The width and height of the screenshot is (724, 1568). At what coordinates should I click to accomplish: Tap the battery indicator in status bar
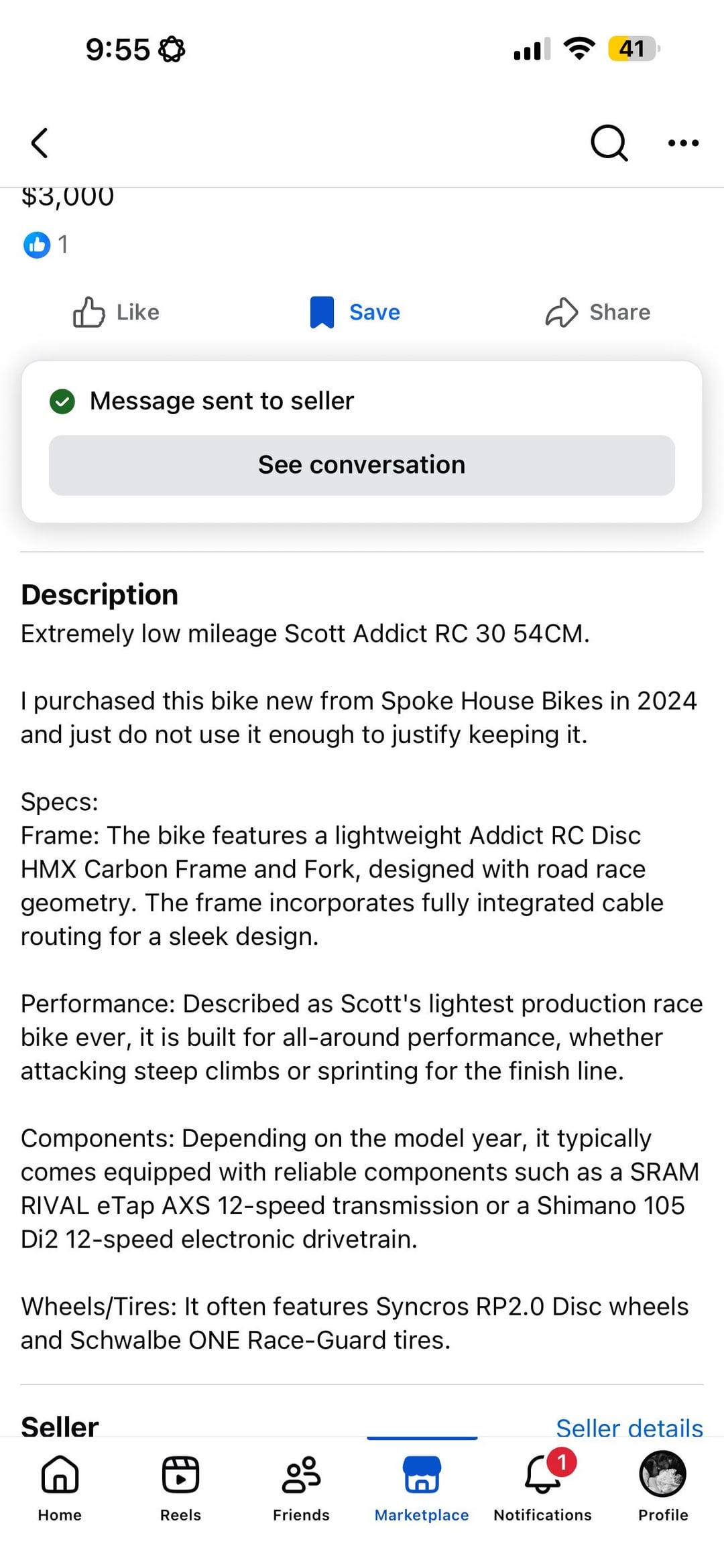pos(633,49)
